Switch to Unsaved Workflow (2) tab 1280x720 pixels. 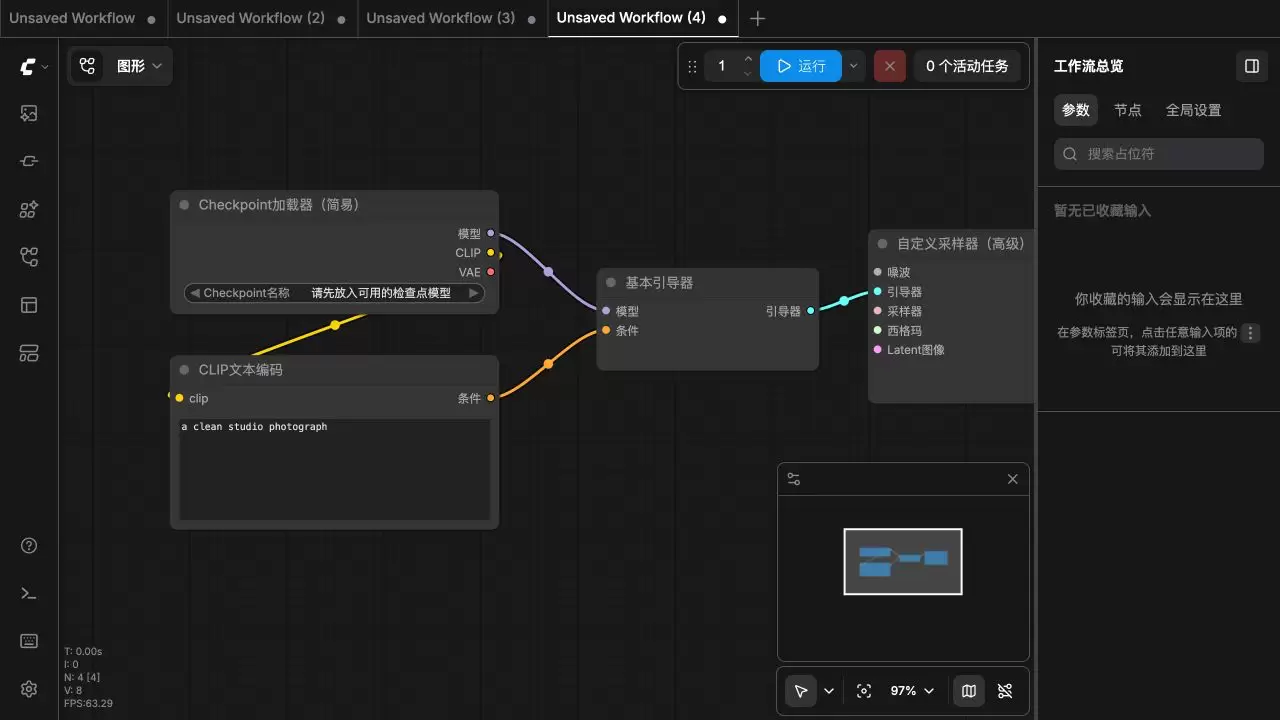(x=251, y=18)
